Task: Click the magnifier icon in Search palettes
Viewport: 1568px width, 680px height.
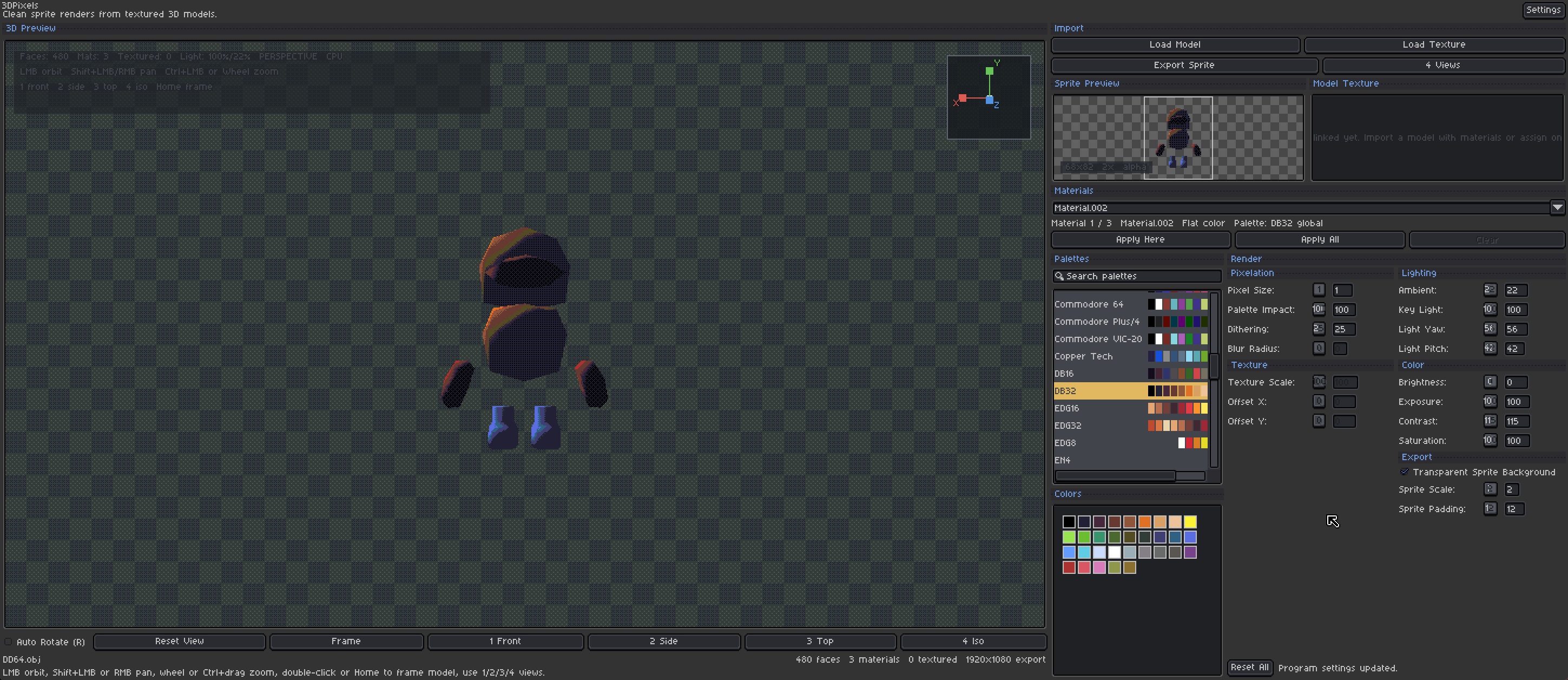Action: pyautogui.click(x=1059, y=276)
